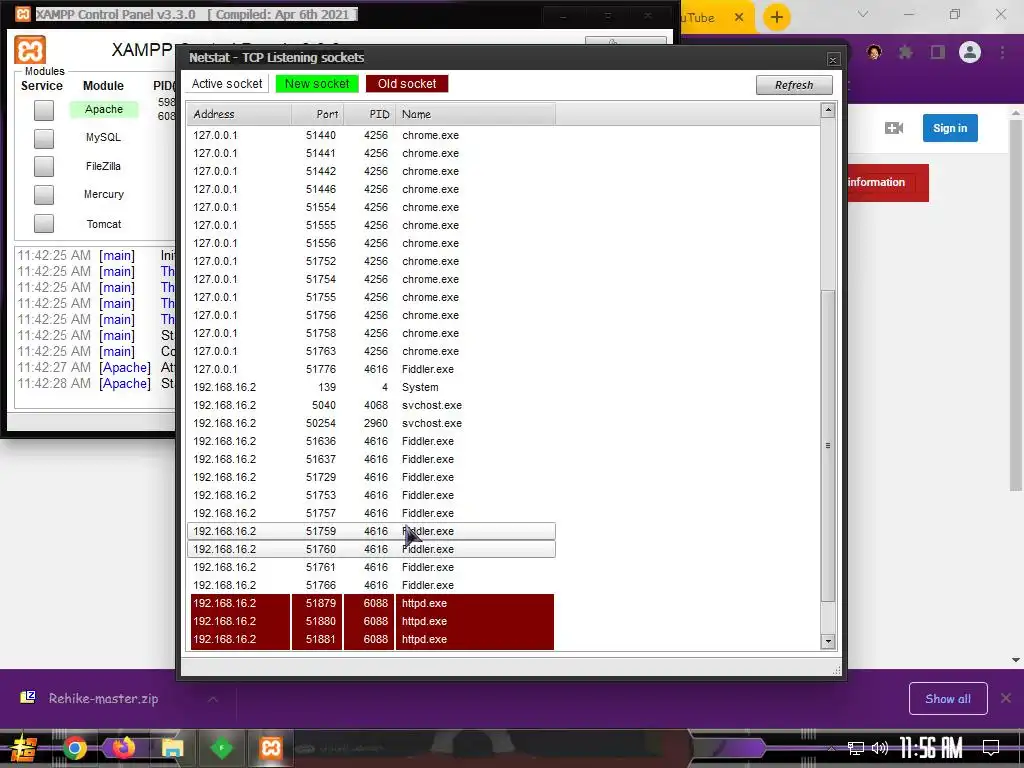Viewport: 1024px width, 768px height.
Task: Click the Netstat list scroll up arrow
Action: tap(828, 110)
